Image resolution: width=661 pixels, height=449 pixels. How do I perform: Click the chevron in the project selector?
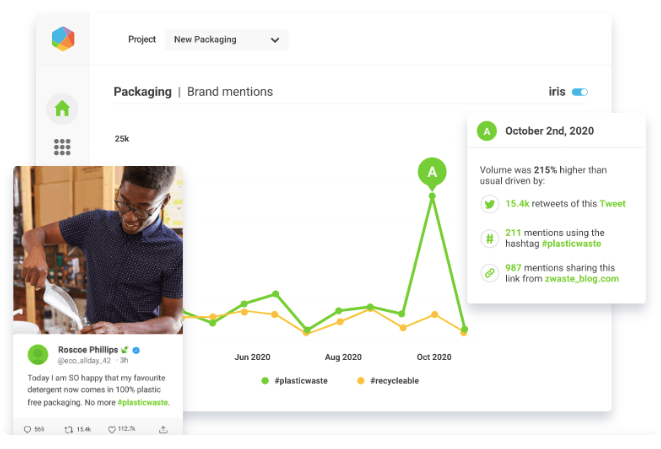point(275,40)
